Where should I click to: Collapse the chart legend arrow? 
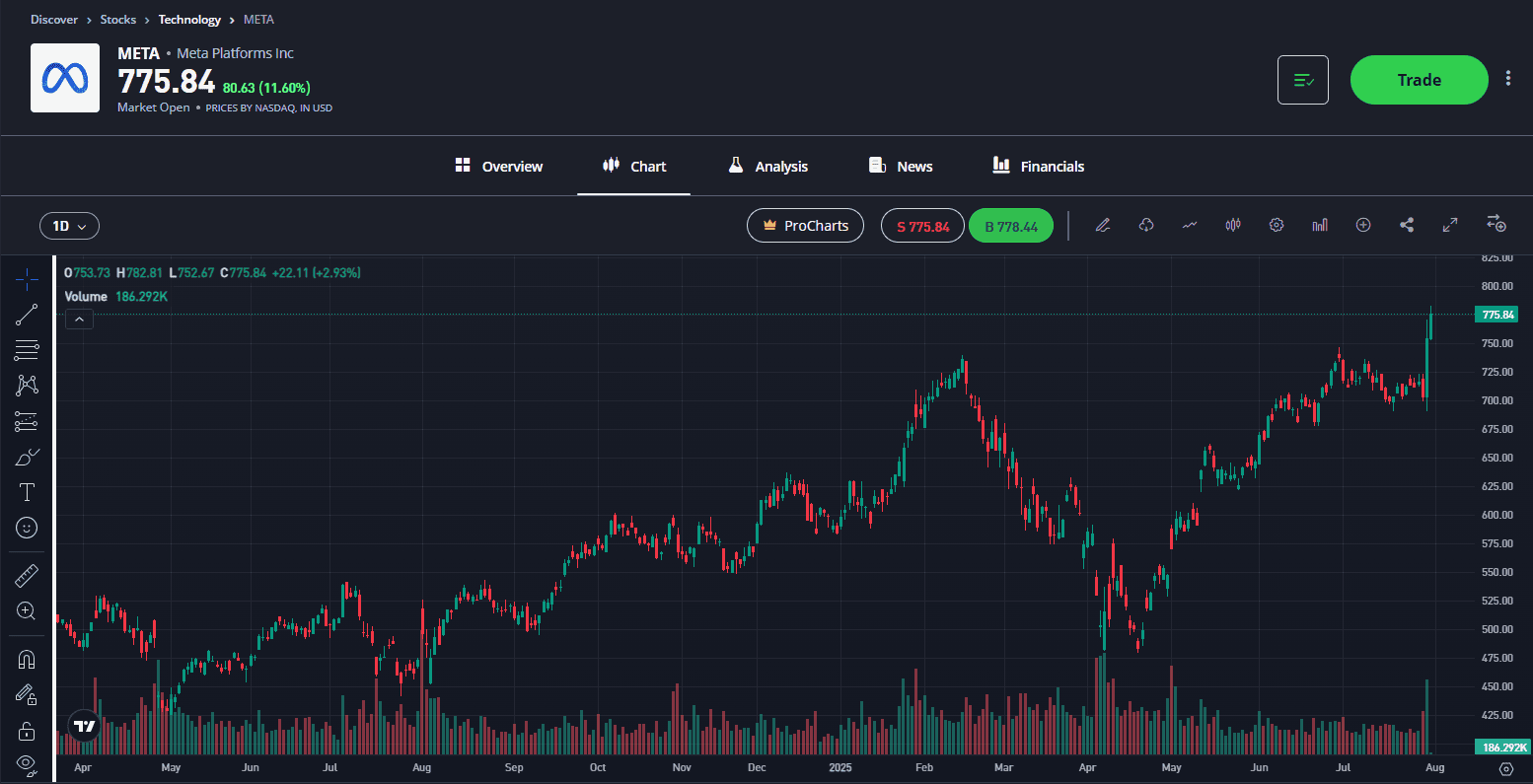(79, 319)
